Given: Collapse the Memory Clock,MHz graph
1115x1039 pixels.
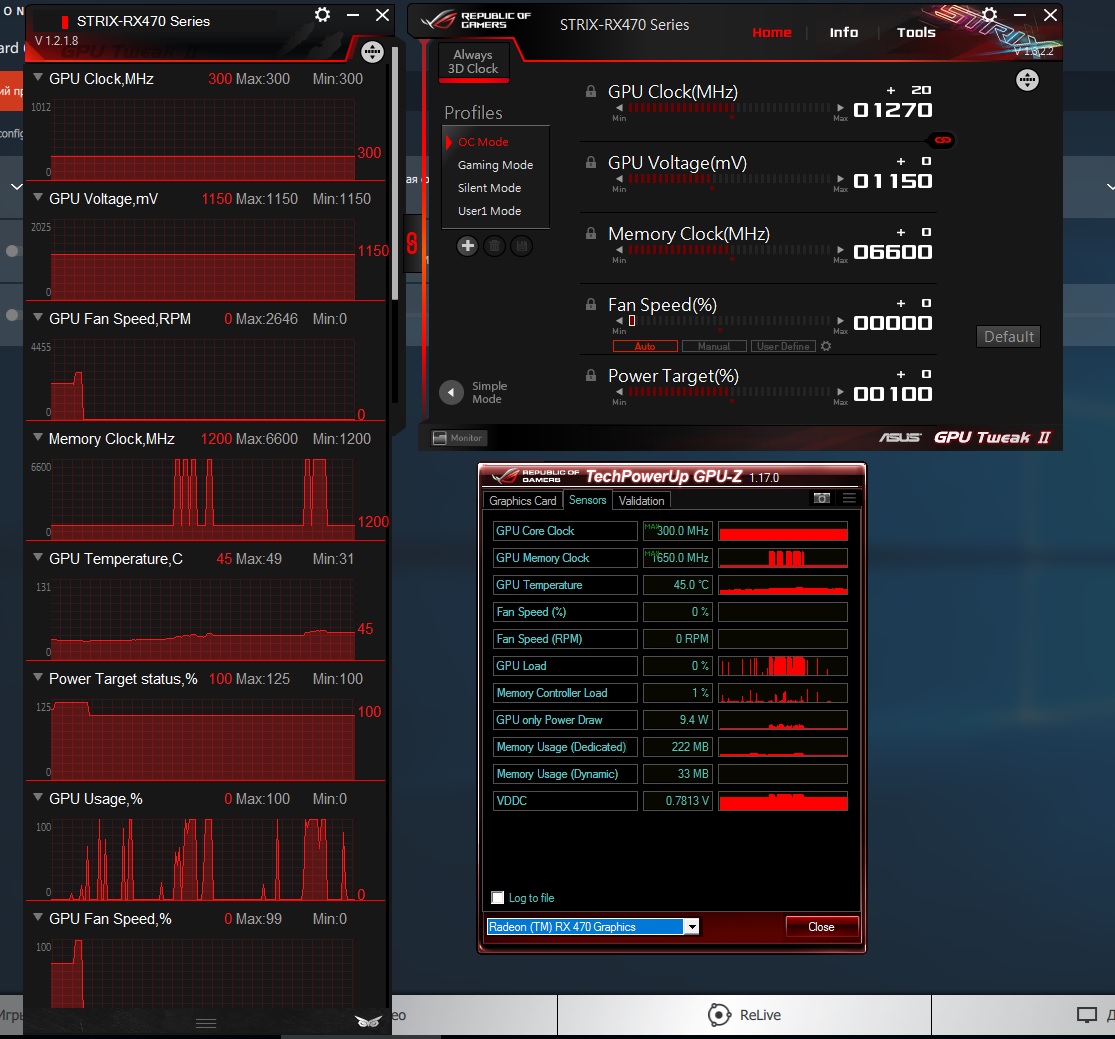Looking at the screenshot, I should tap(38, 437).
